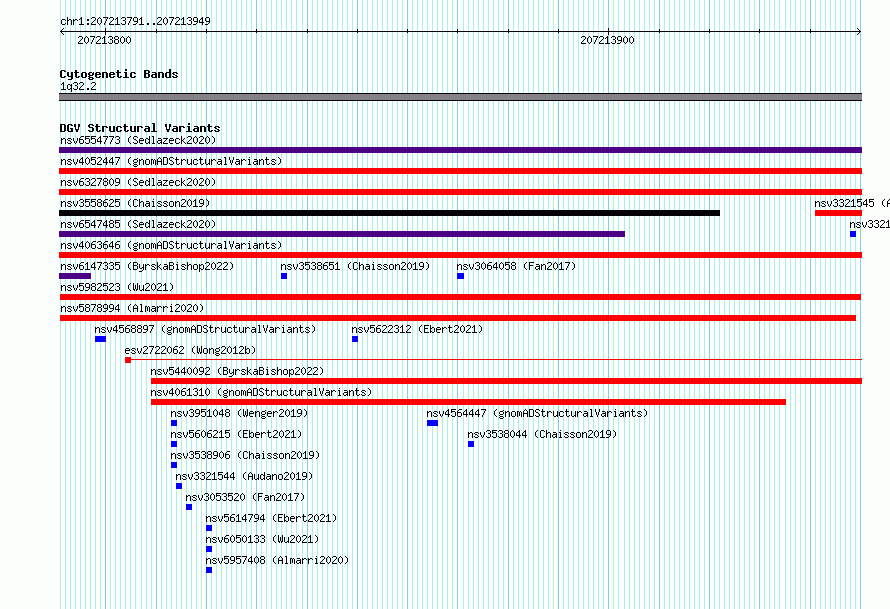The width and height of the screenshot is (890, 609).
Task: Click the red bar under nsv6327809
Action: (x=460, y=192)
